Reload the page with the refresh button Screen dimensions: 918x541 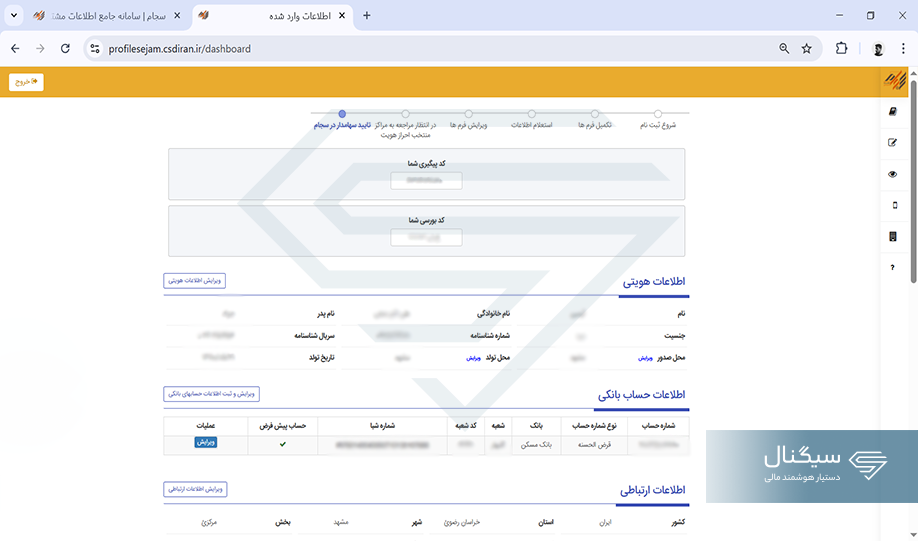tap(65, 48)
